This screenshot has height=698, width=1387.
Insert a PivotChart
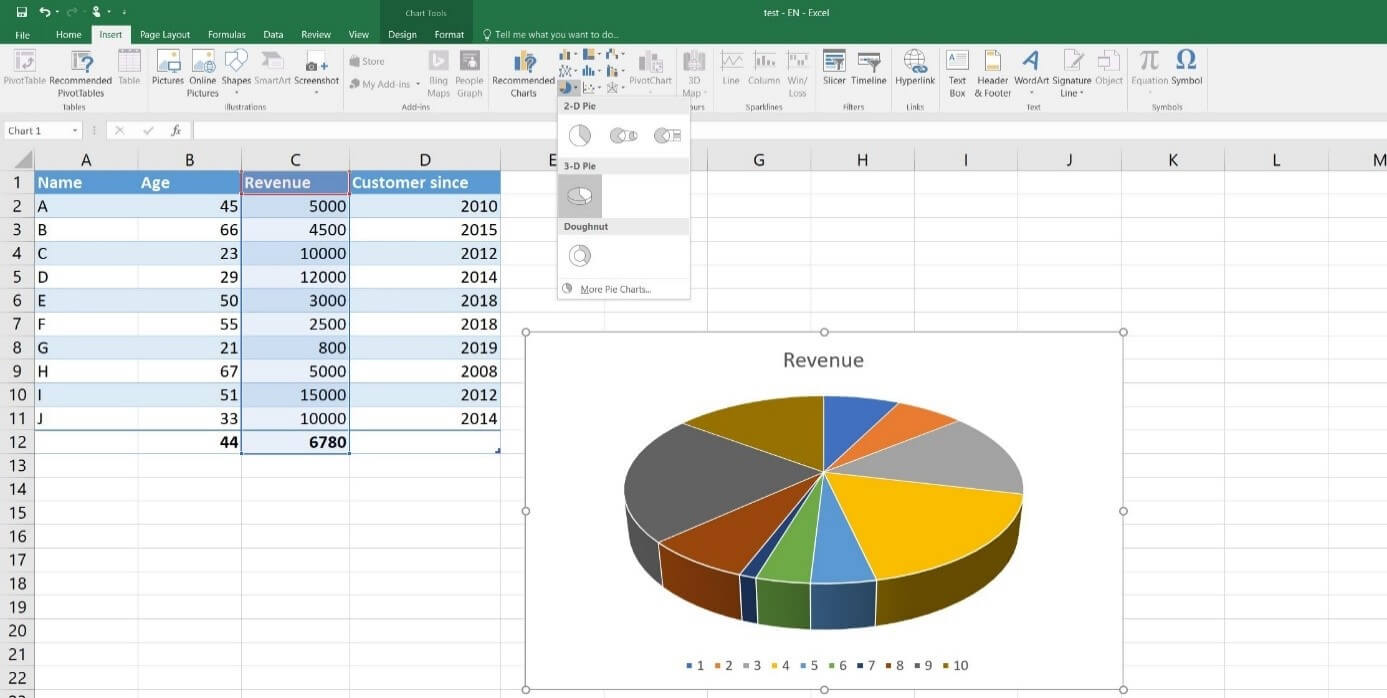(x=650, y=70)
